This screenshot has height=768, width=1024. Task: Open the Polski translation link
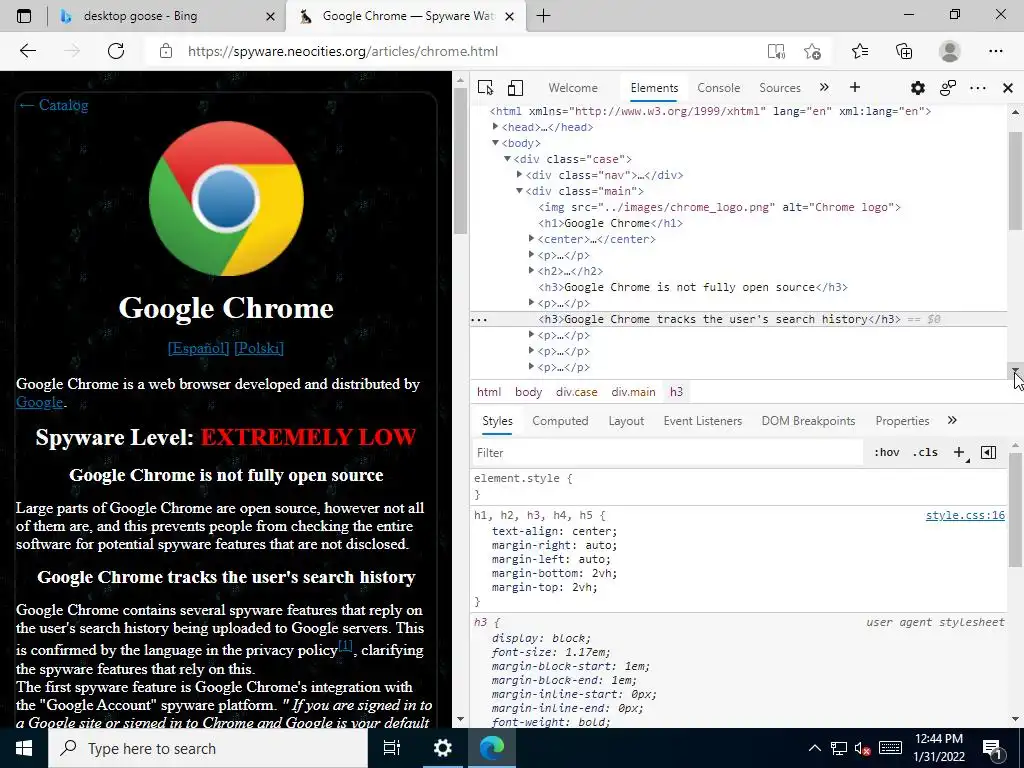pos(259,348)
